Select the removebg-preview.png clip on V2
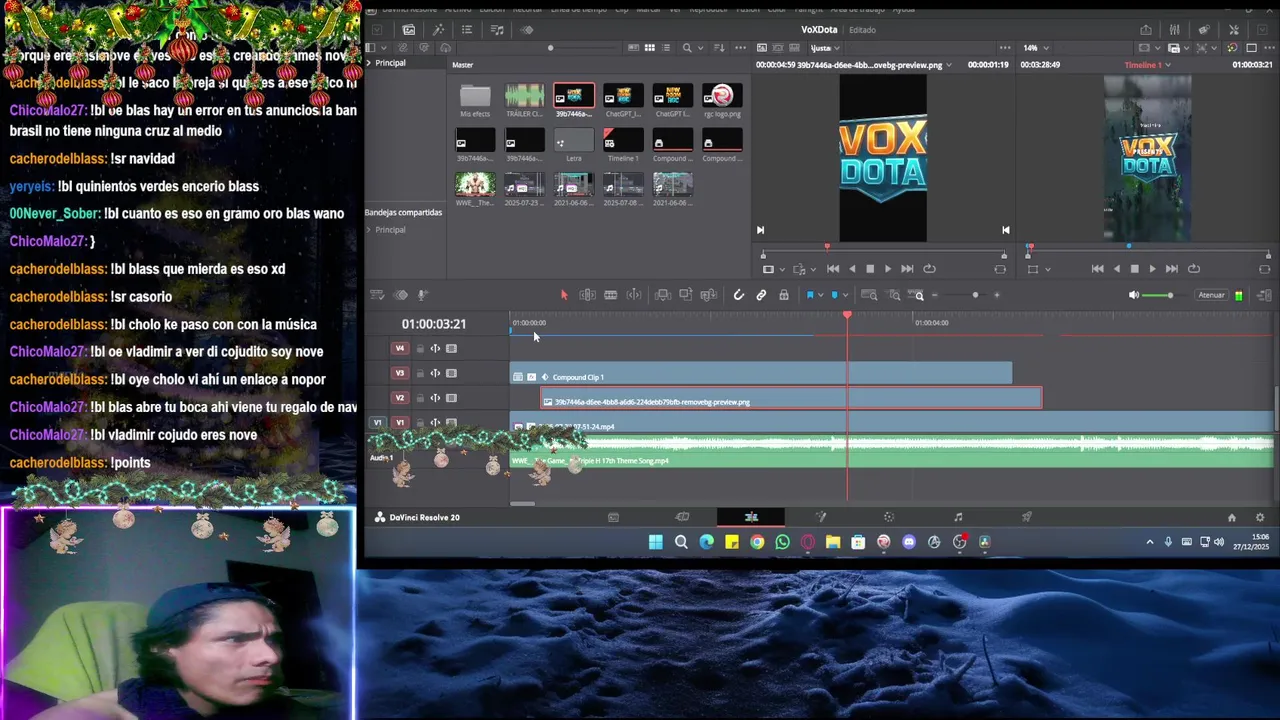The height and width of the screenshot is (720, 1280). click(x=791, y=398)
